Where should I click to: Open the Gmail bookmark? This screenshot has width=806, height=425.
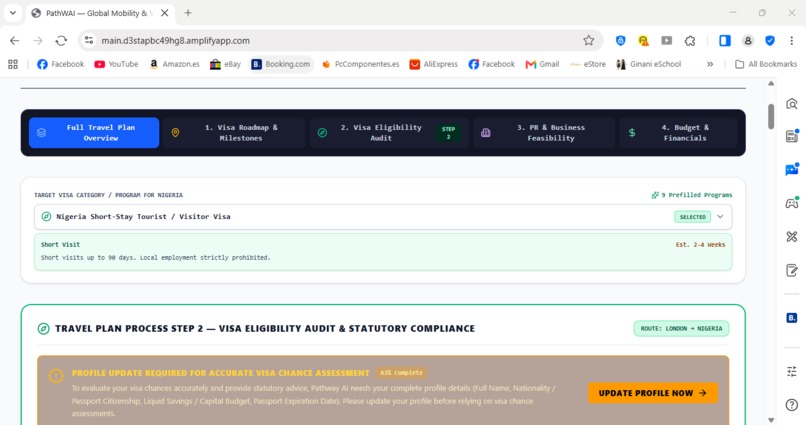point(542,64)
